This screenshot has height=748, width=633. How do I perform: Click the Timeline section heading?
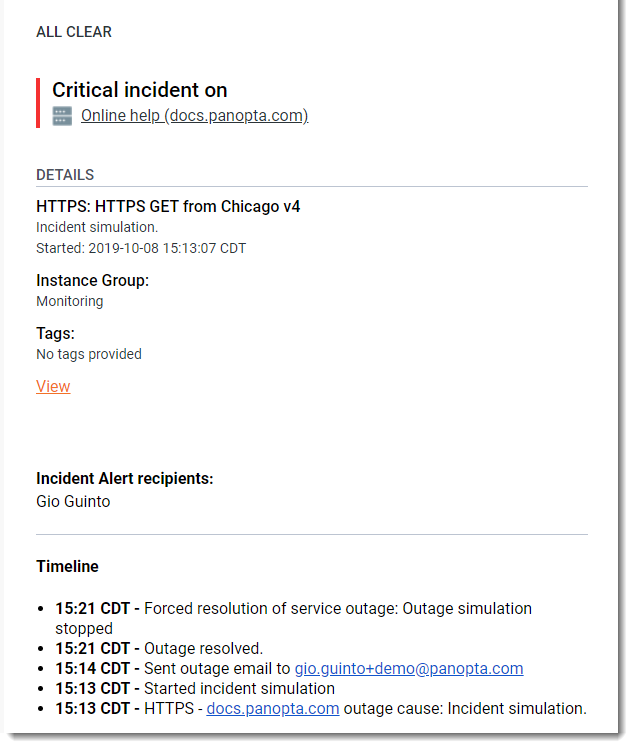tap(67, 566)
